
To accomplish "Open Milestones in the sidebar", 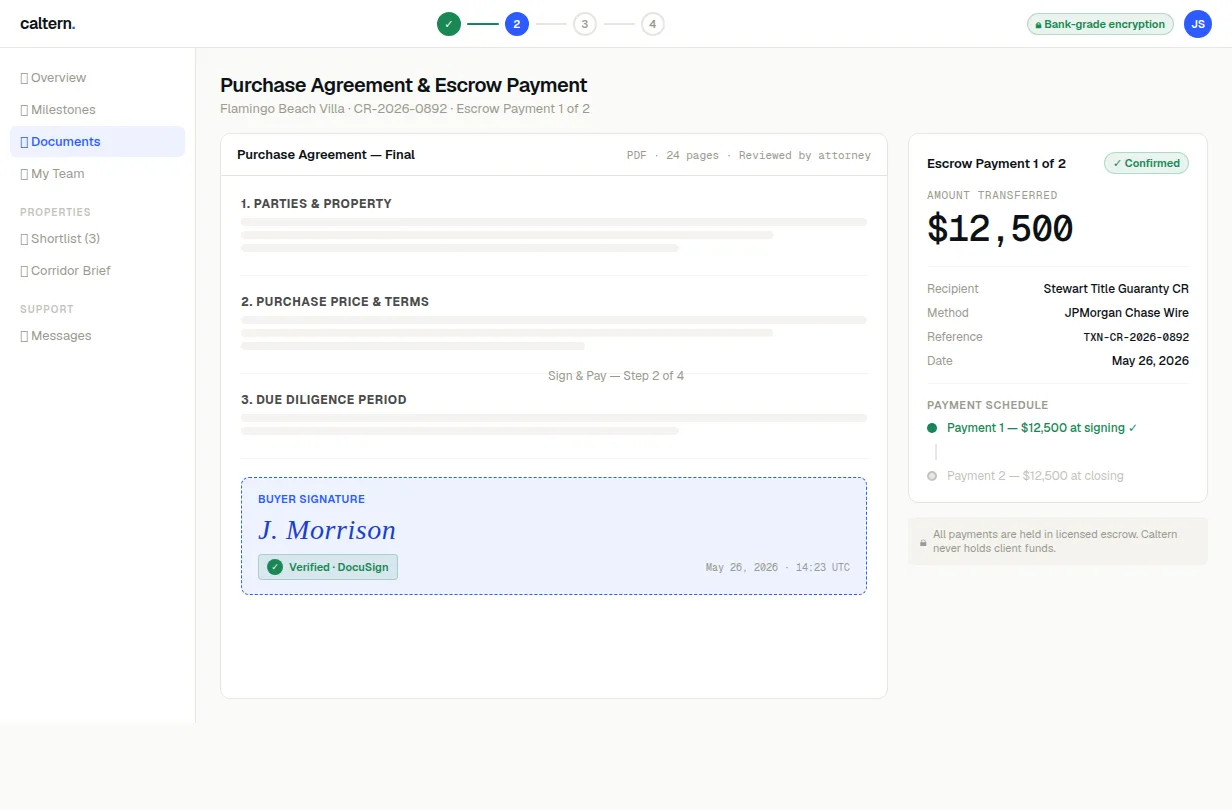I will (x=97, y=110).
